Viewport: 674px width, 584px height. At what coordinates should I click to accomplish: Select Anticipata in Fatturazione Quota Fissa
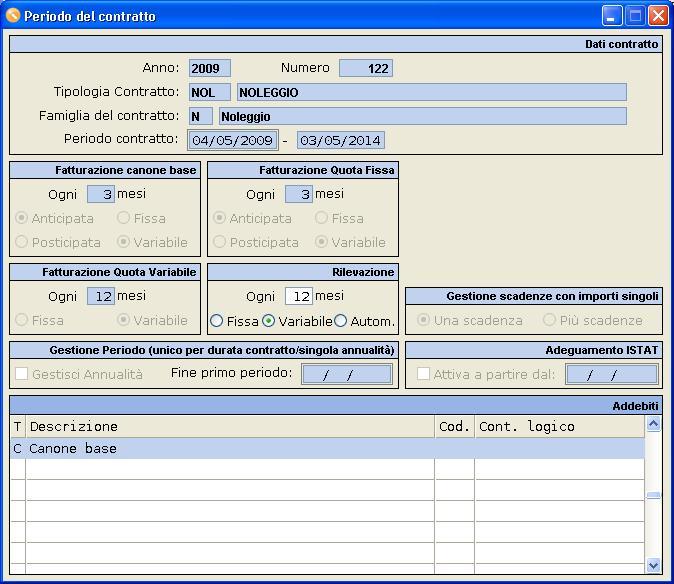pyautogui.click(x=219, y=218)
